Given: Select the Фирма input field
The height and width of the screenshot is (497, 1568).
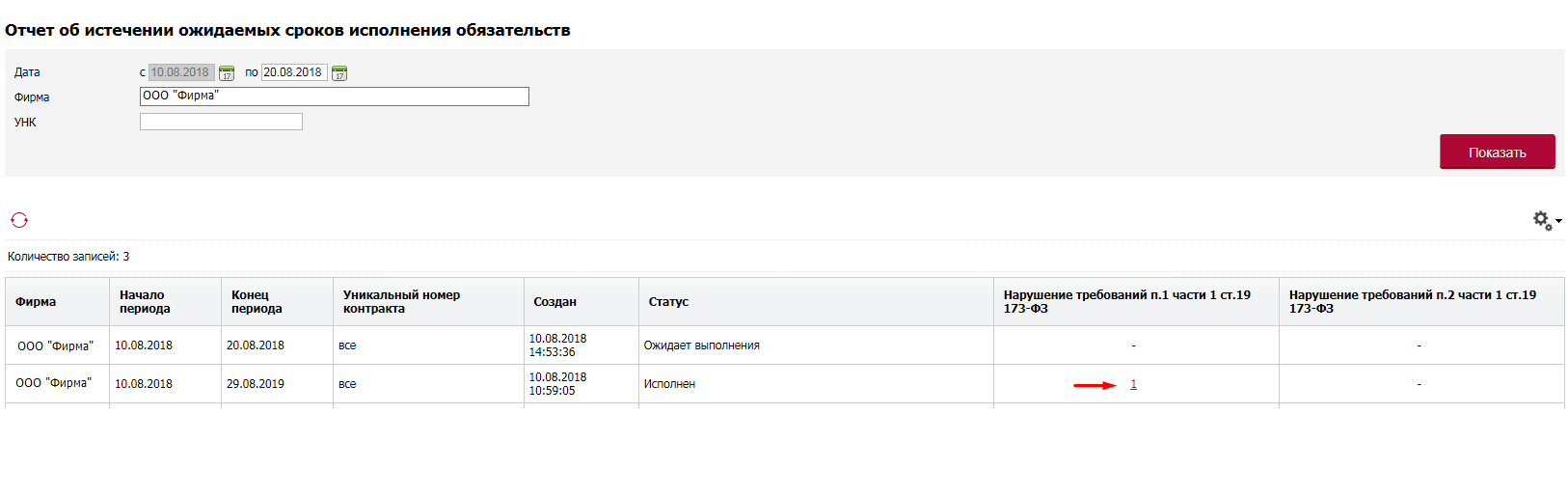Looking at the screenshot, I should 335,97.
